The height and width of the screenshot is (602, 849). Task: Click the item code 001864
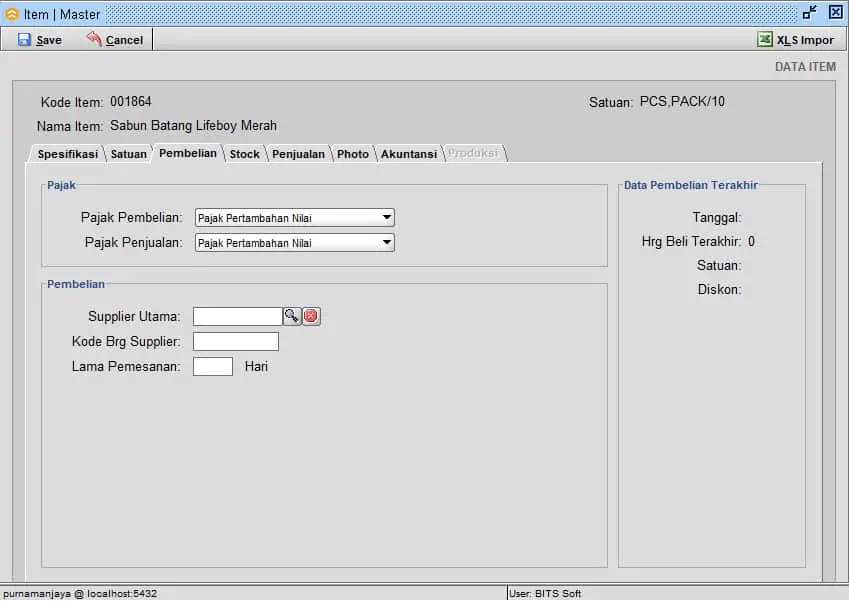131,102
